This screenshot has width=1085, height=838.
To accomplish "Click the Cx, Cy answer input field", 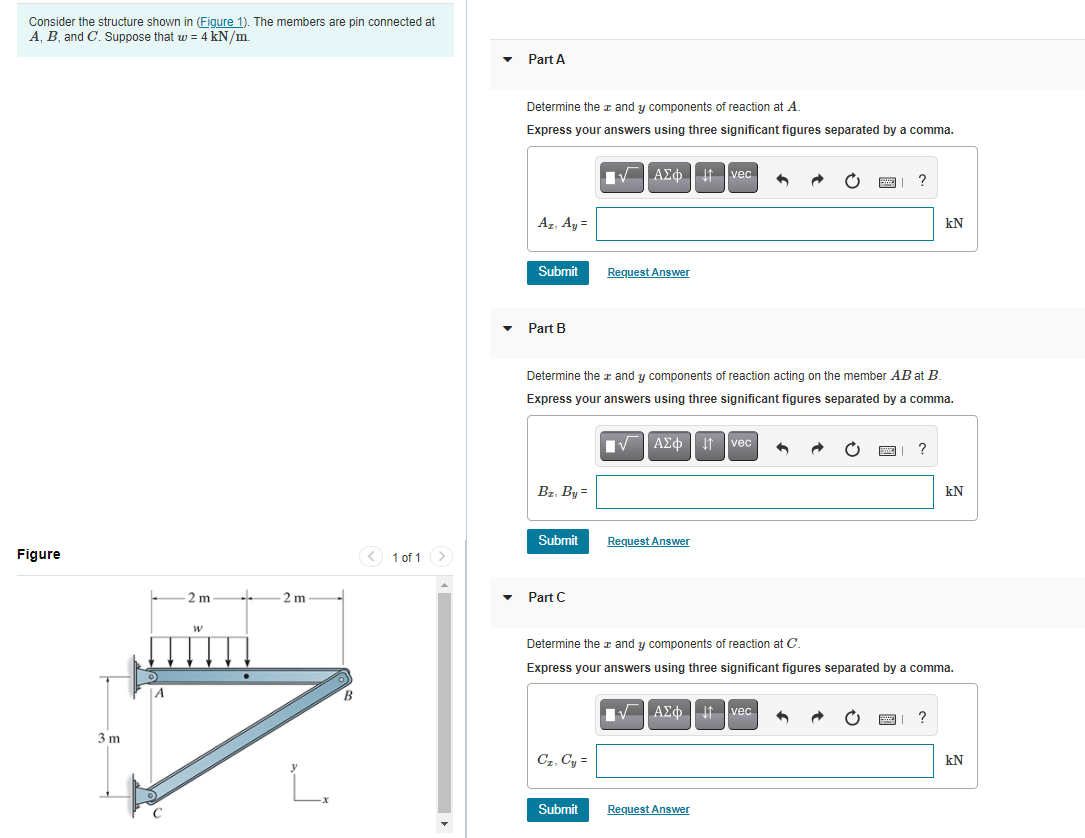I will click(764, 760).
